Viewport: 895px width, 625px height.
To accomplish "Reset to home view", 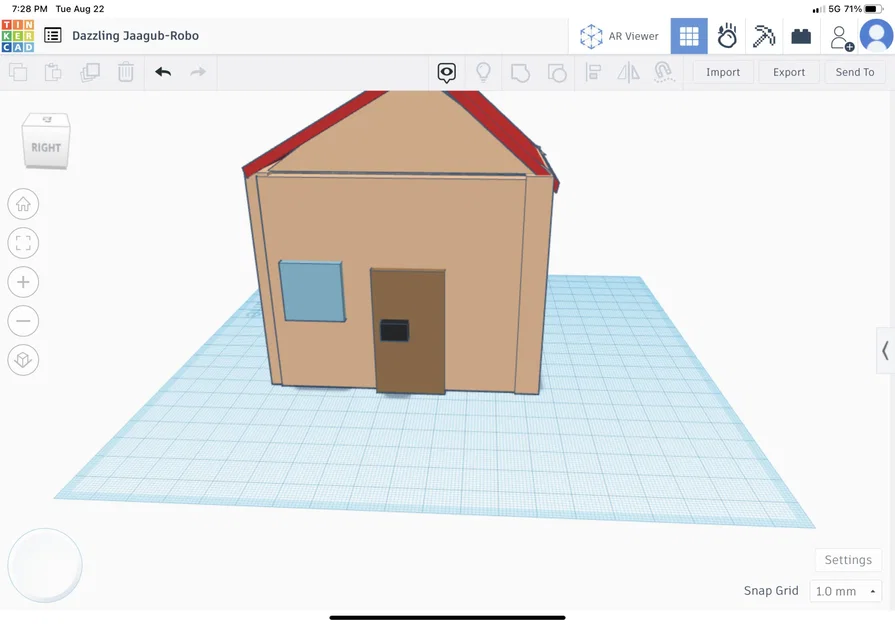I will click(23, 204).
